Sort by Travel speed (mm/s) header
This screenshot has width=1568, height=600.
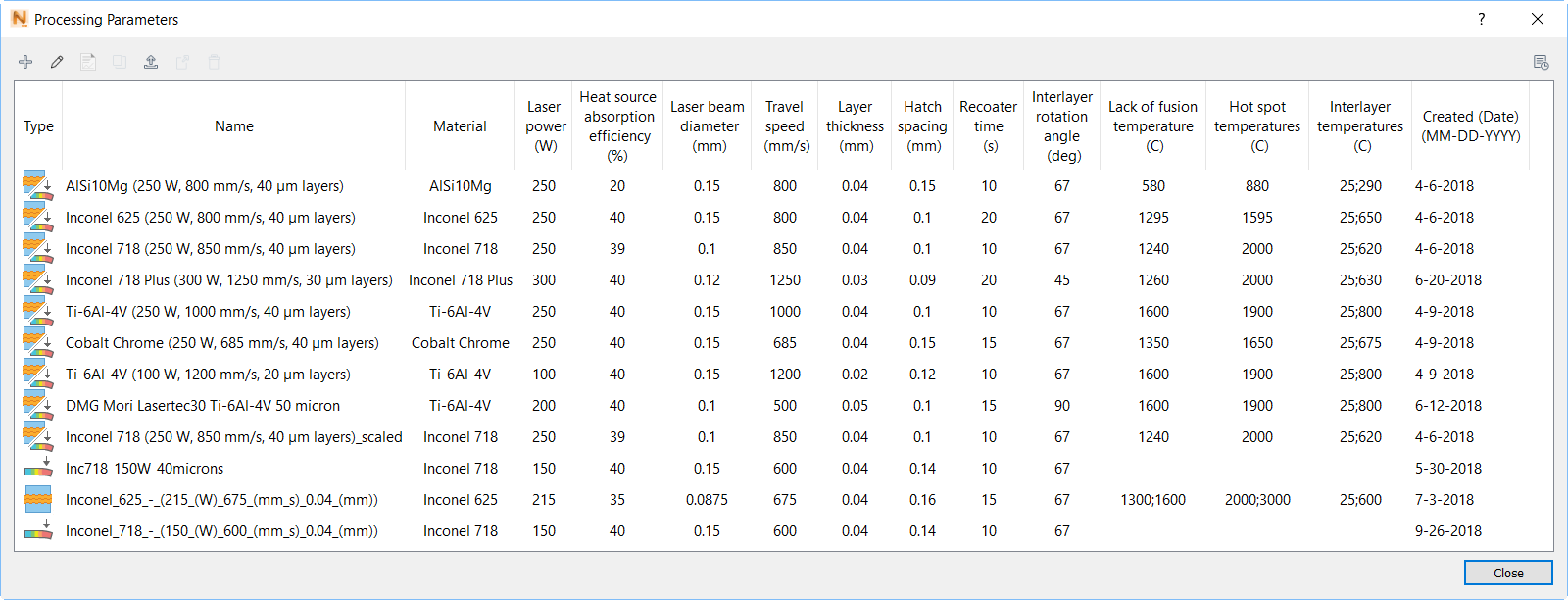click(785, 126)
